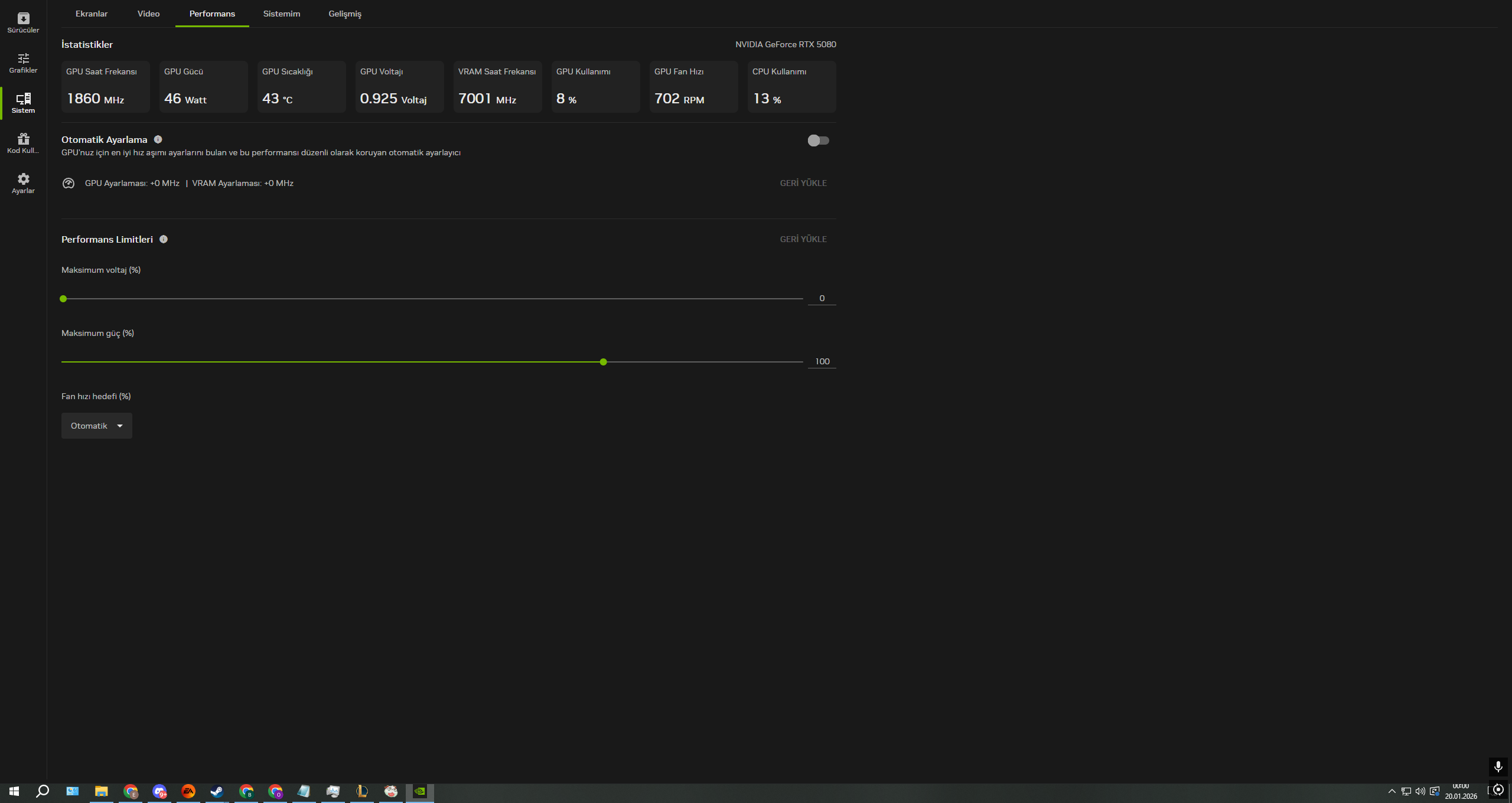Screen dimensions: 1512x803
Task: Click the VRAM Saat Frekansı 7001 MHz card
Action: click(498, 87)
